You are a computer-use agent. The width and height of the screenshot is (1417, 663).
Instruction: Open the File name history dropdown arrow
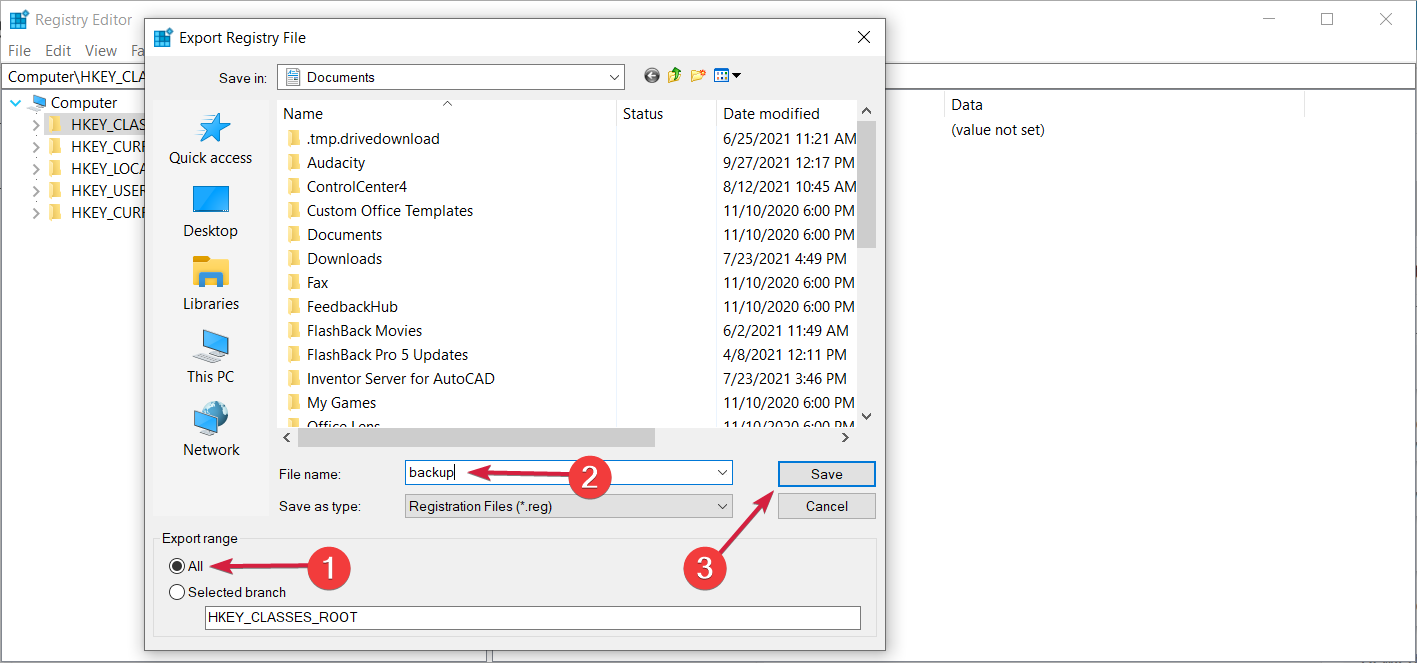[722, 473]
